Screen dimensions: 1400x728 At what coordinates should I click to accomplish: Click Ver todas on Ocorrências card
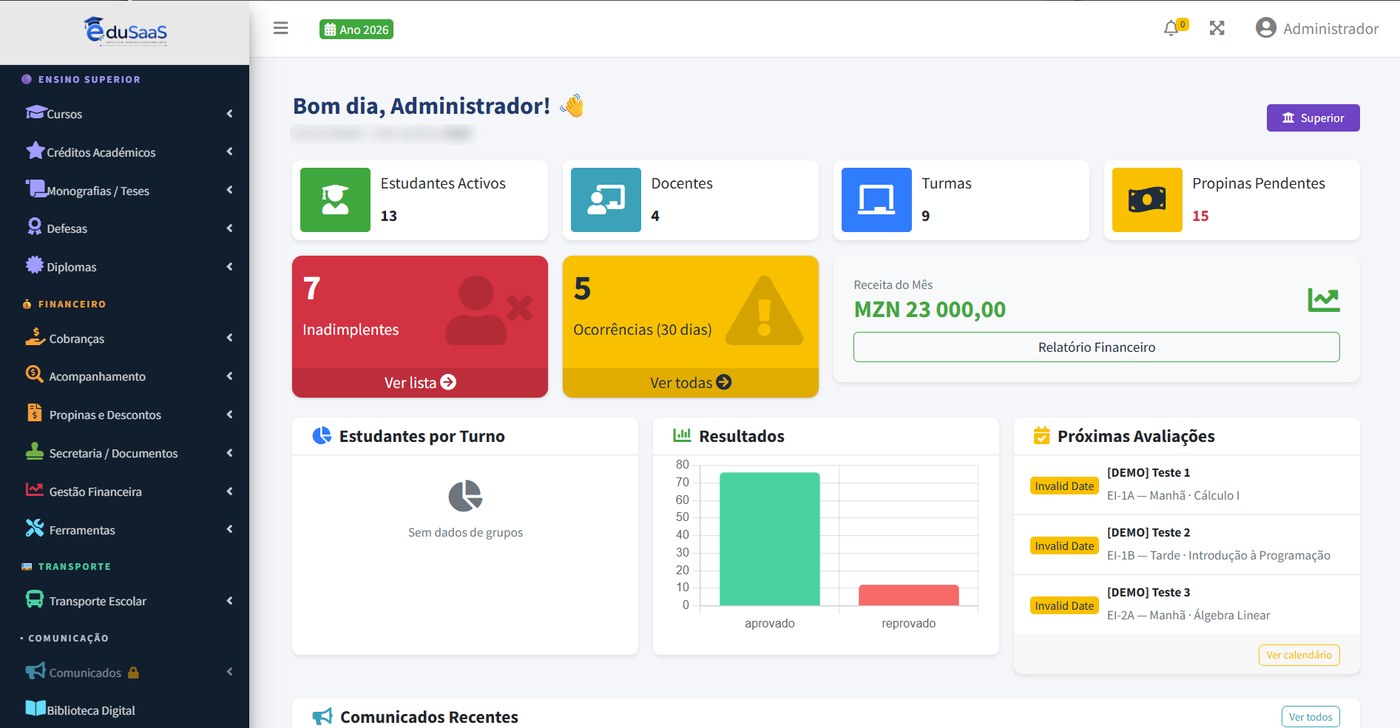click(x=690, y=382)
